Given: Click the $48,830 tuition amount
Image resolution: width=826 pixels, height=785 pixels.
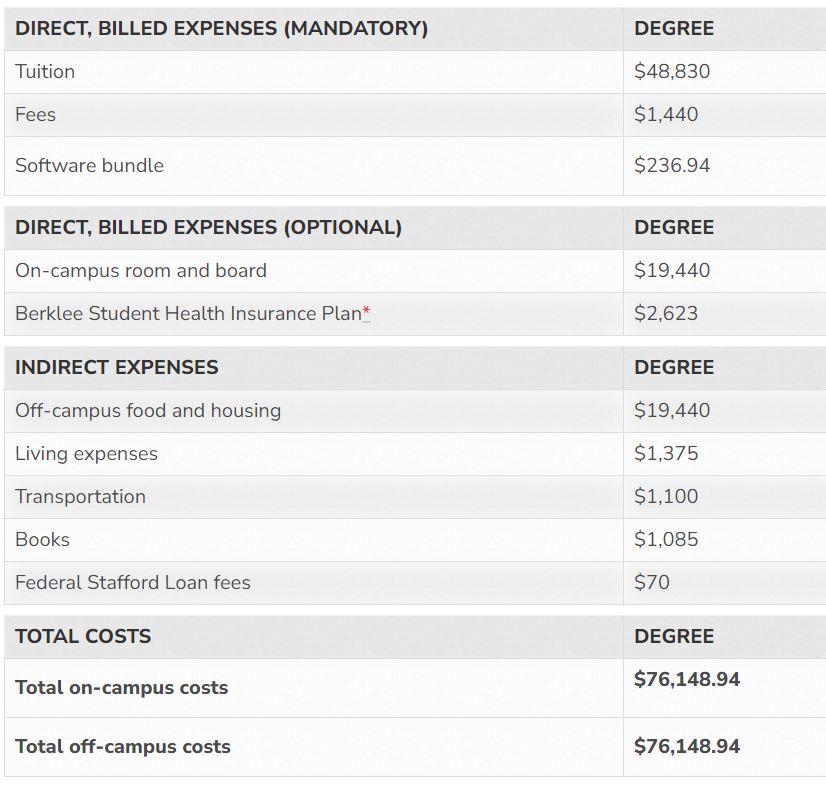Looking at the screenshot, I should tap(672, 72).
